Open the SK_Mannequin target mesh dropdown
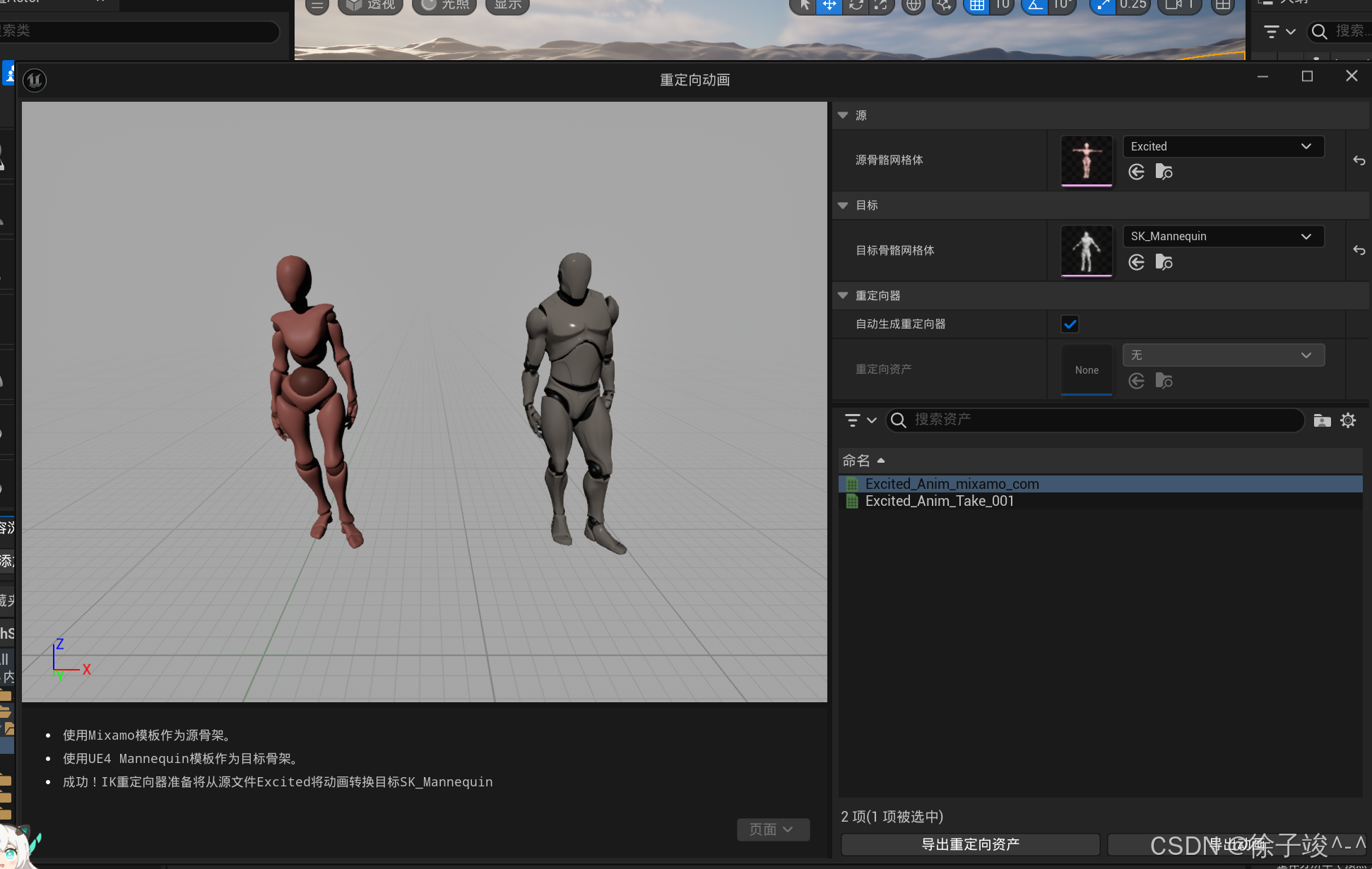Viewport: 1372px width, 869px height. coord(1223,236)
